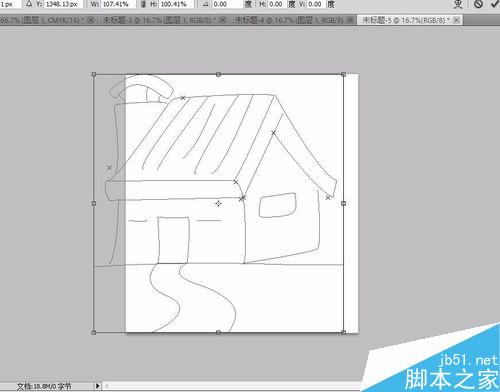Cancel the transform with the circle-slash icon
Viewport: 500px width, 392px height.
pos(478,4)
